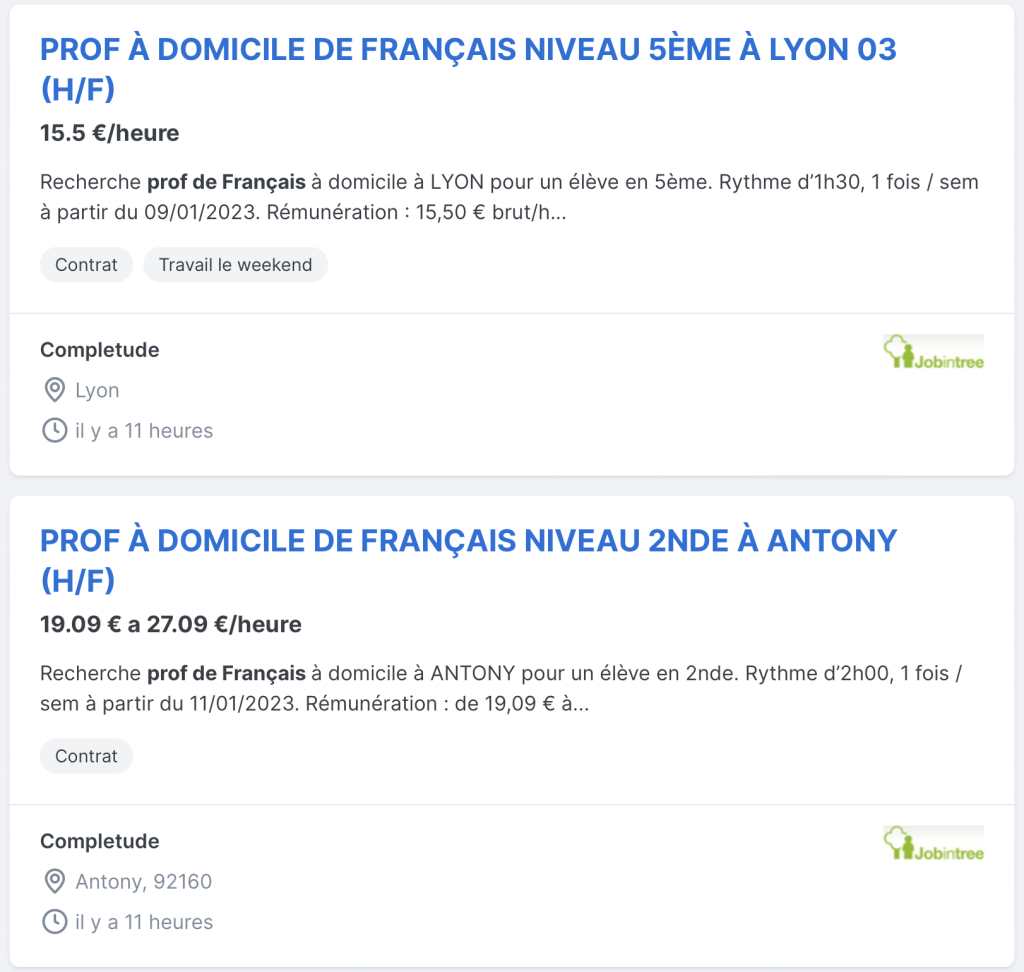The image size is (1024, 972).
Task: Click the location pin icon beside Lyon
Action: (55, 390)
